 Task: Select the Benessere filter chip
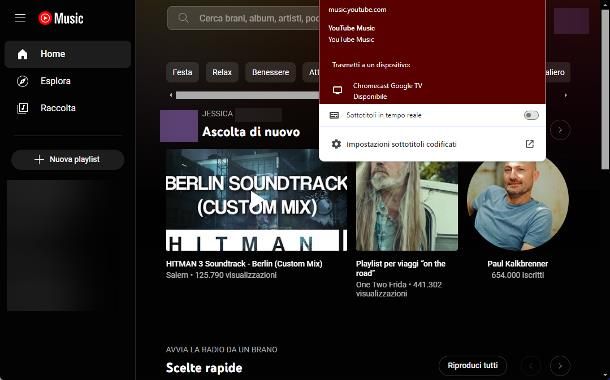point(270,72)
